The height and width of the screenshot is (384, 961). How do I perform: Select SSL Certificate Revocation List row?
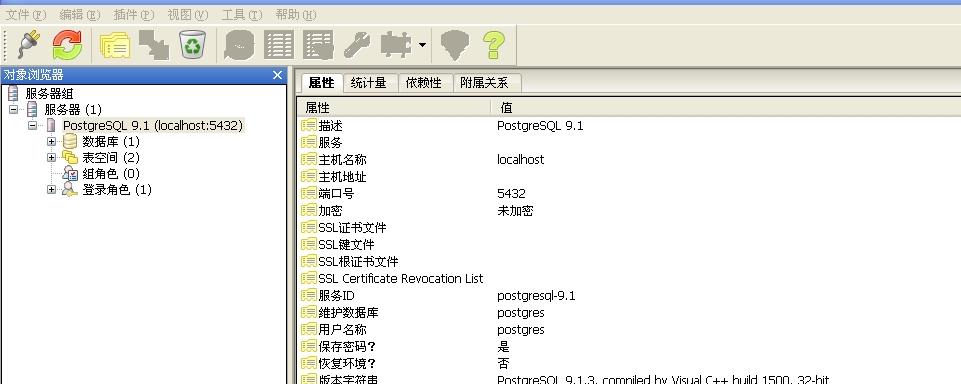[x=629, y=279]
